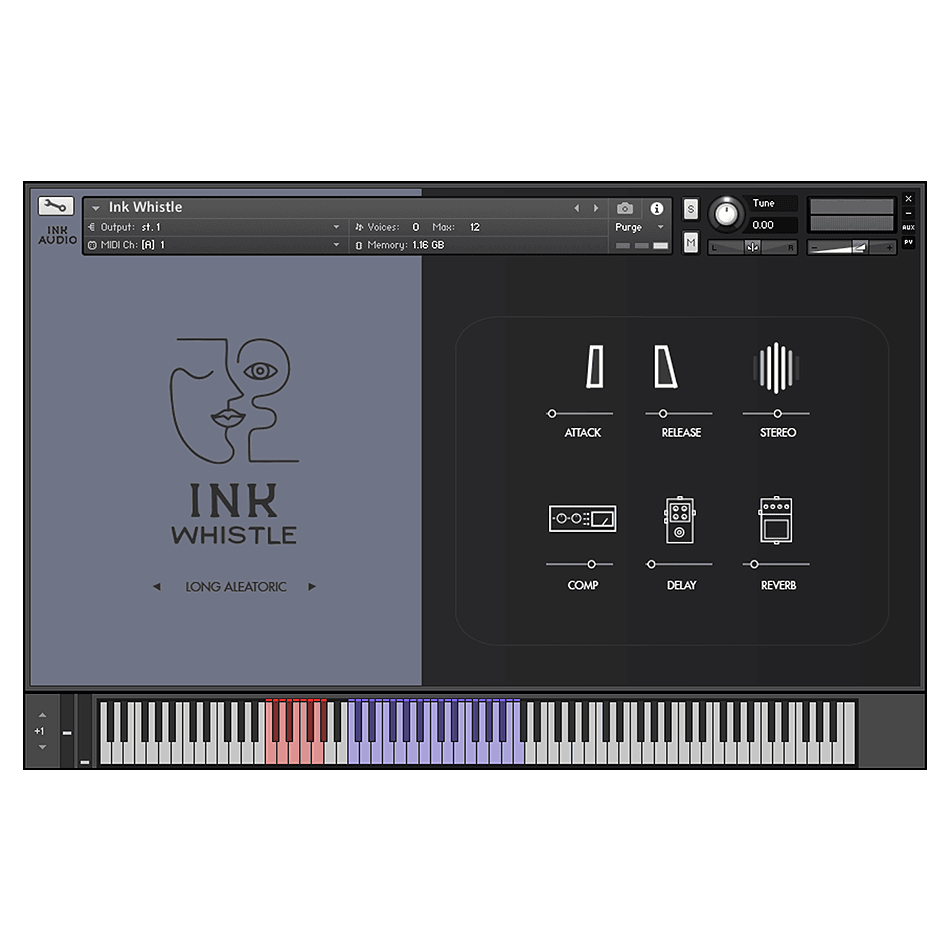950x950 pixels.
Task: Close the instrument with X button
Action: point(908,199)
